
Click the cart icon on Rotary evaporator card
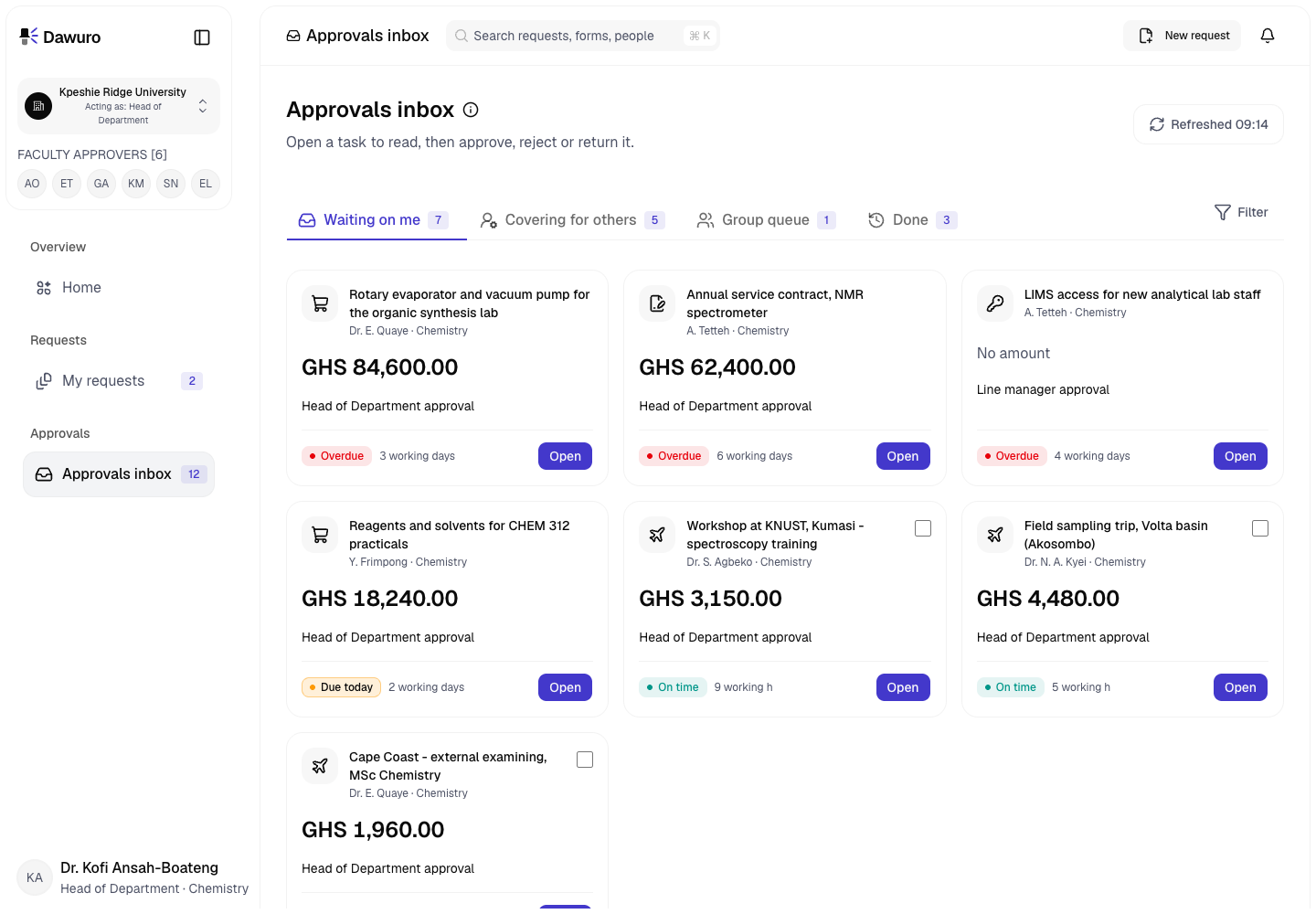[x=320, y=304]
